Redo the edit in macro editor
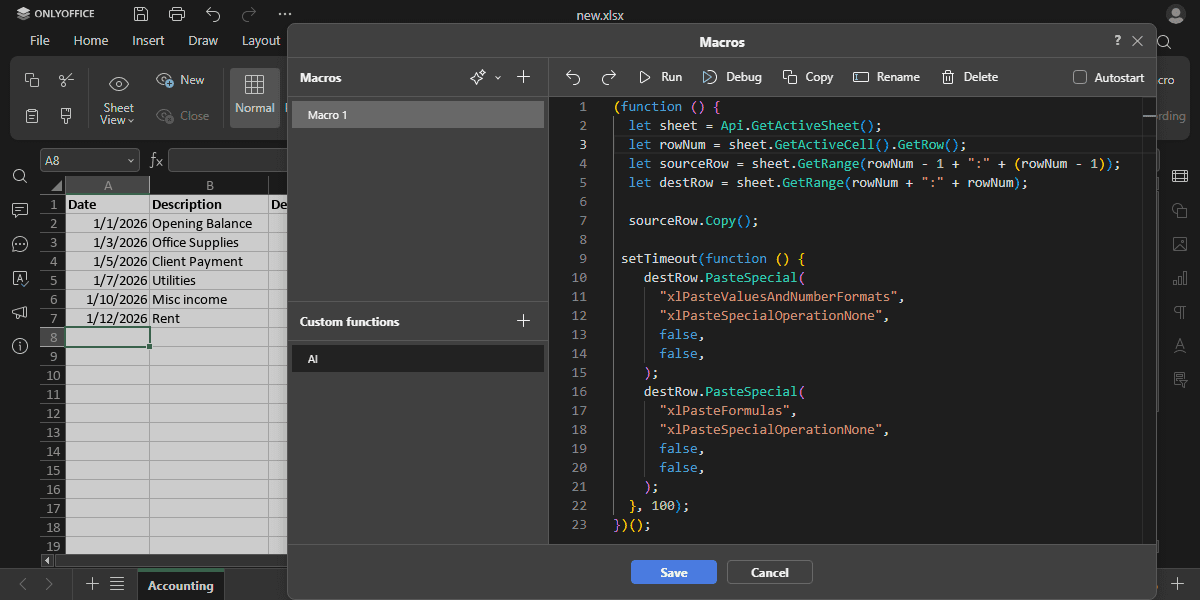The height and width of the screenshot is (600, 1200). coord(608,77)
